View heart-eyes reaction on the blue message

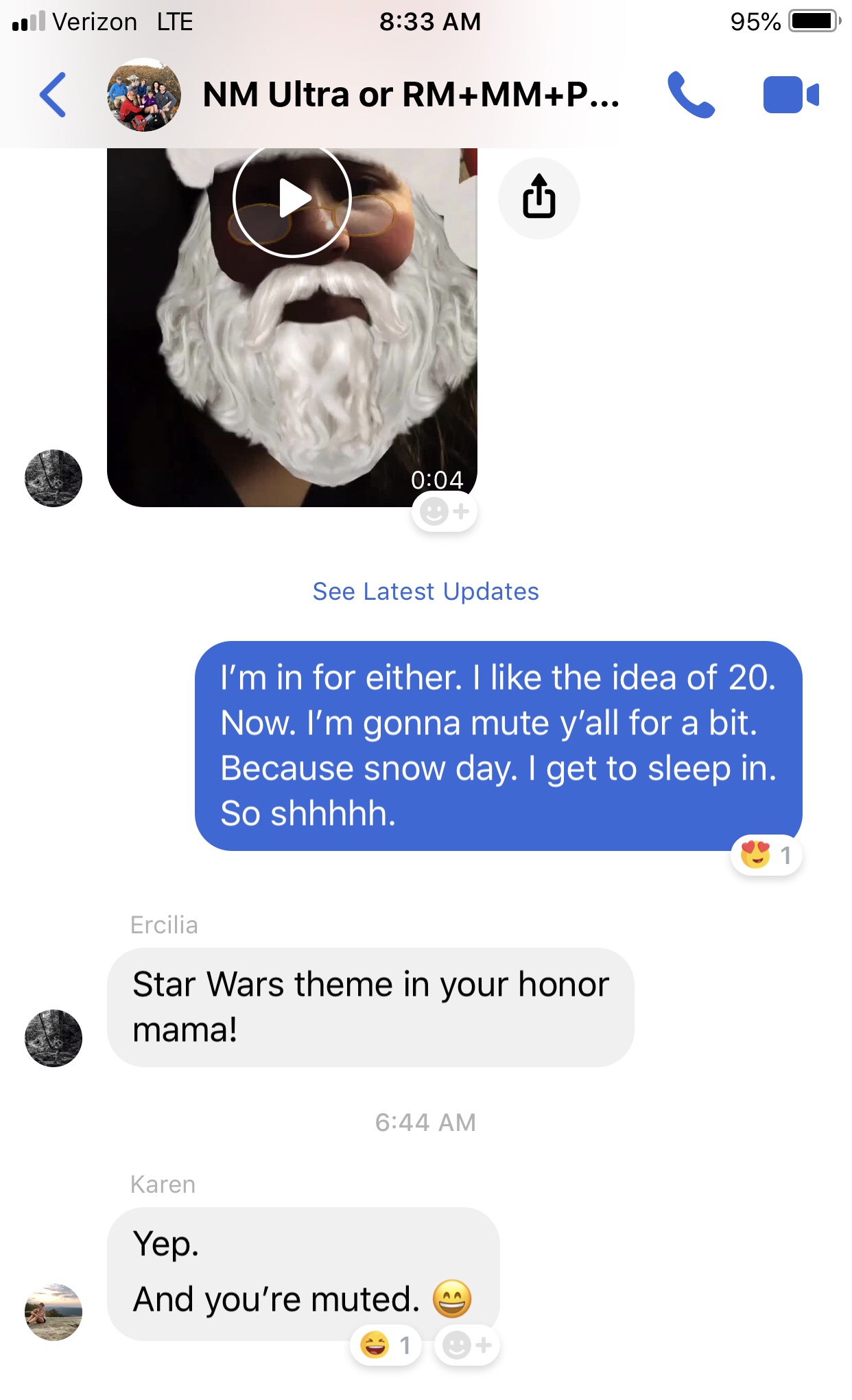(x=766, y=855)
